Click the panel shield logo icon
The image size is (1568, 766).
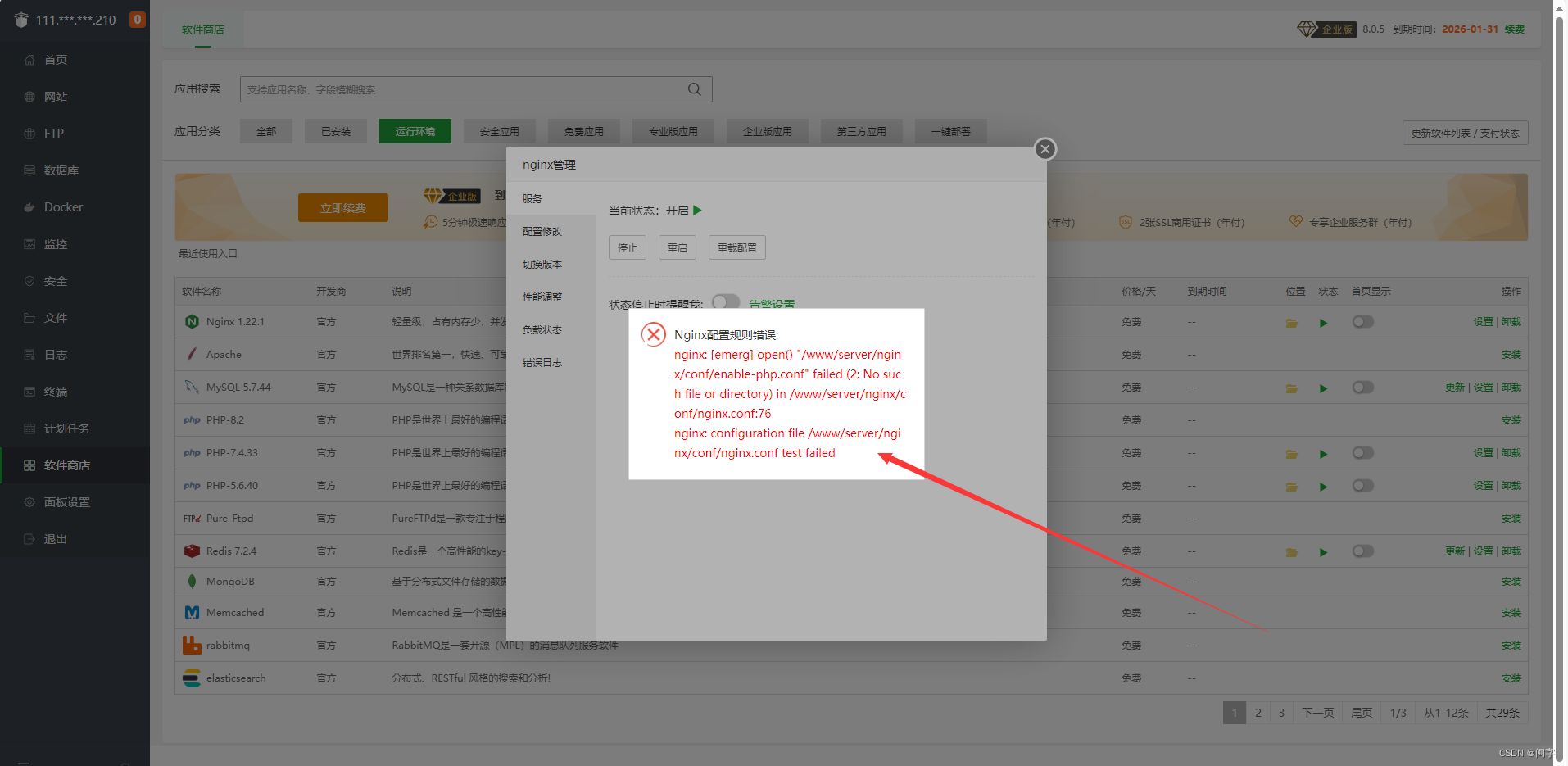(21, 20)
